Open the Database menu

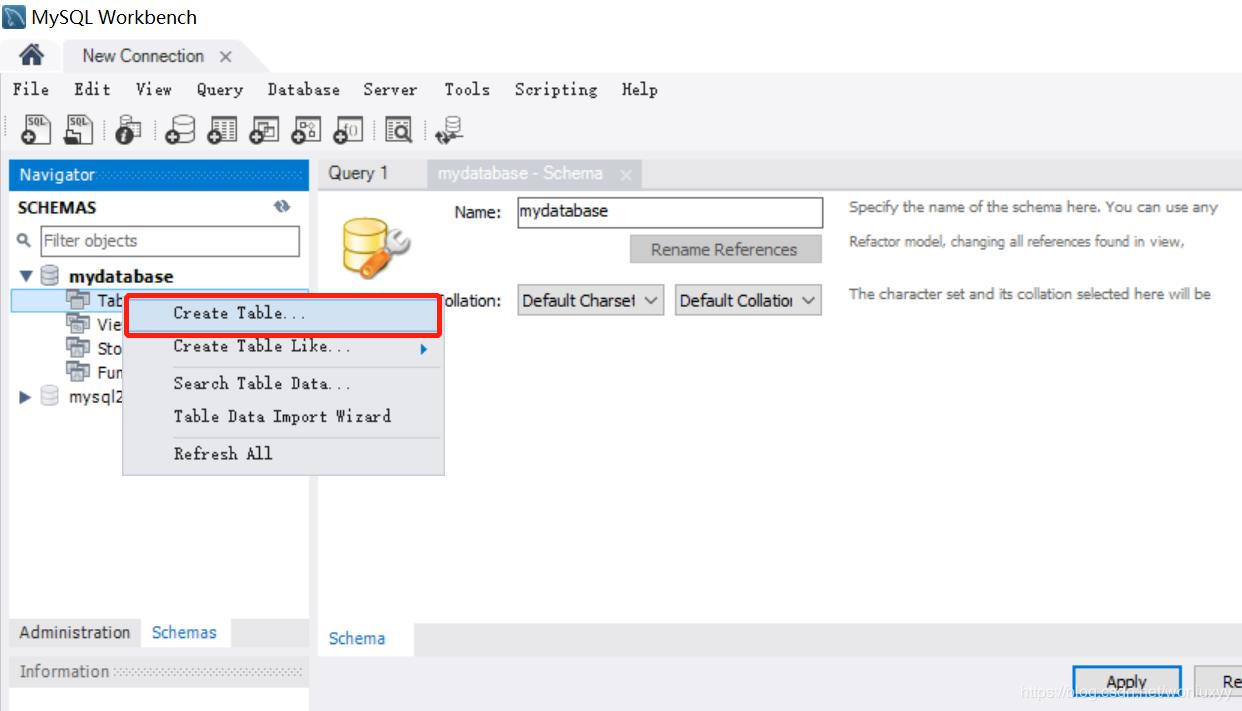click(304, 90)
